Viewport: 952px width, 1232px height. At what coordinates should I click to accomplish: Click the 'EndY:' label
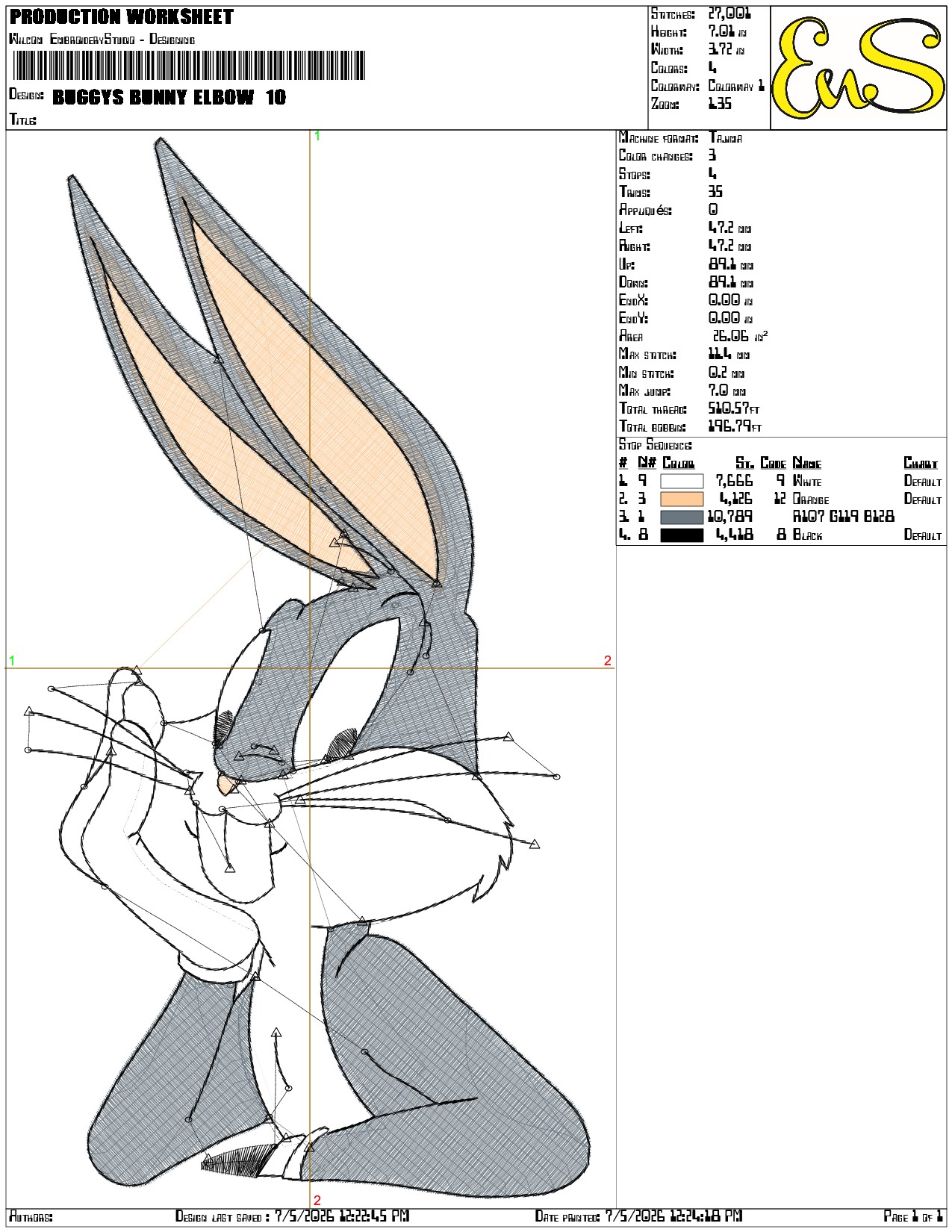(x=633, y=318)
